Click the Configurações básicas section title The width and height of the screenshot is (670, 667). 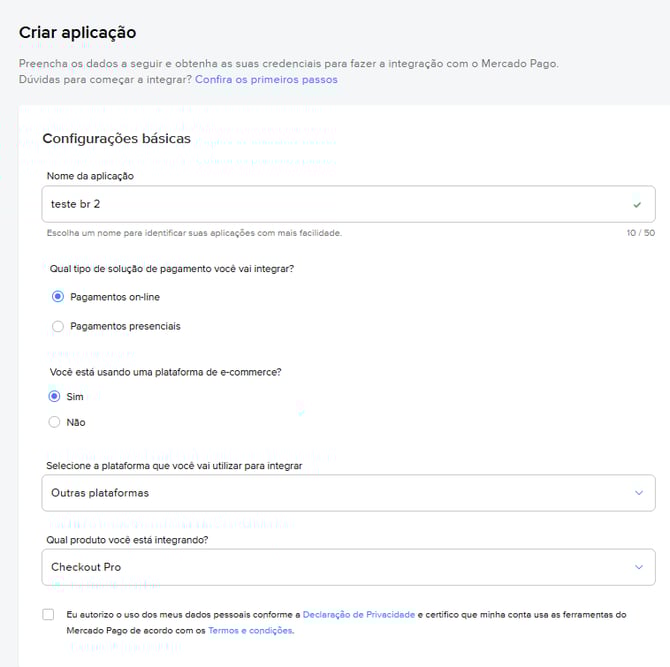point(116,138)
